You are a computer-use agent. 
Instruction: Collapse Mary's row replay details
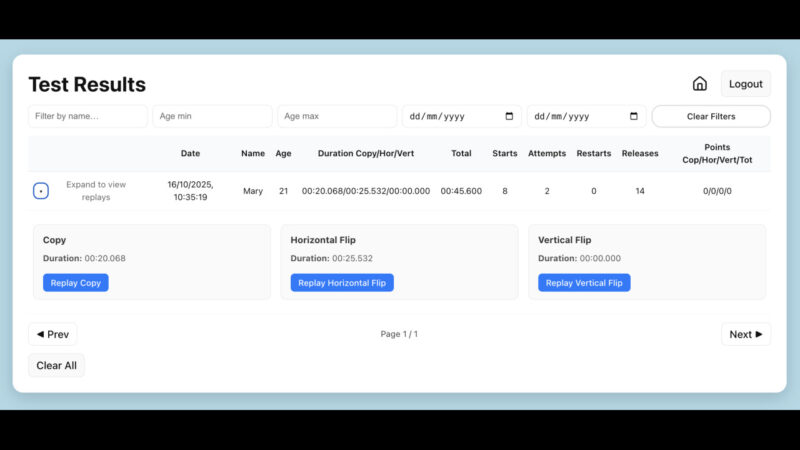tap(41, 191)
